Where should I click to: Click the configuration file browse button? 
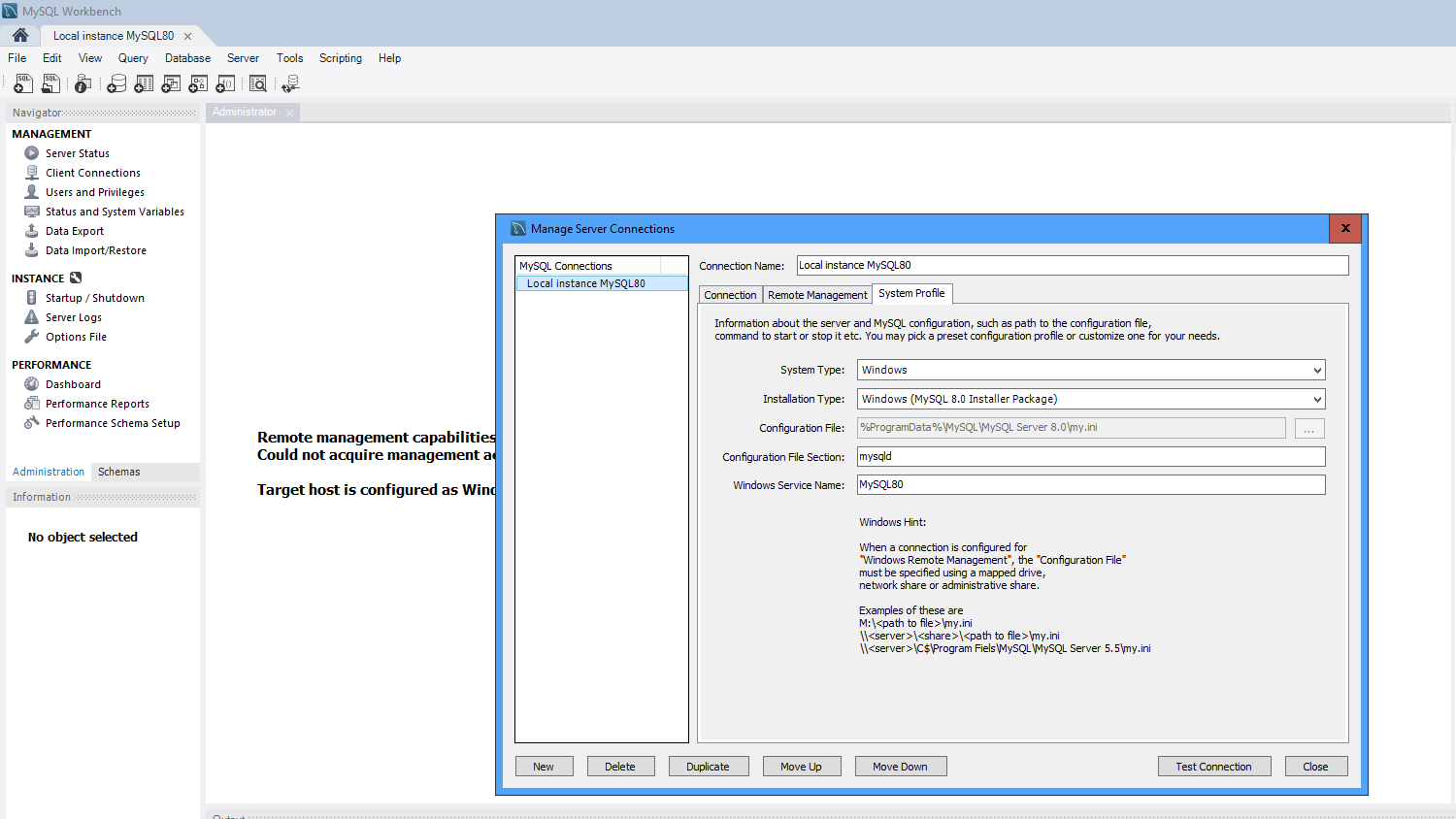tap(1309, 428)
